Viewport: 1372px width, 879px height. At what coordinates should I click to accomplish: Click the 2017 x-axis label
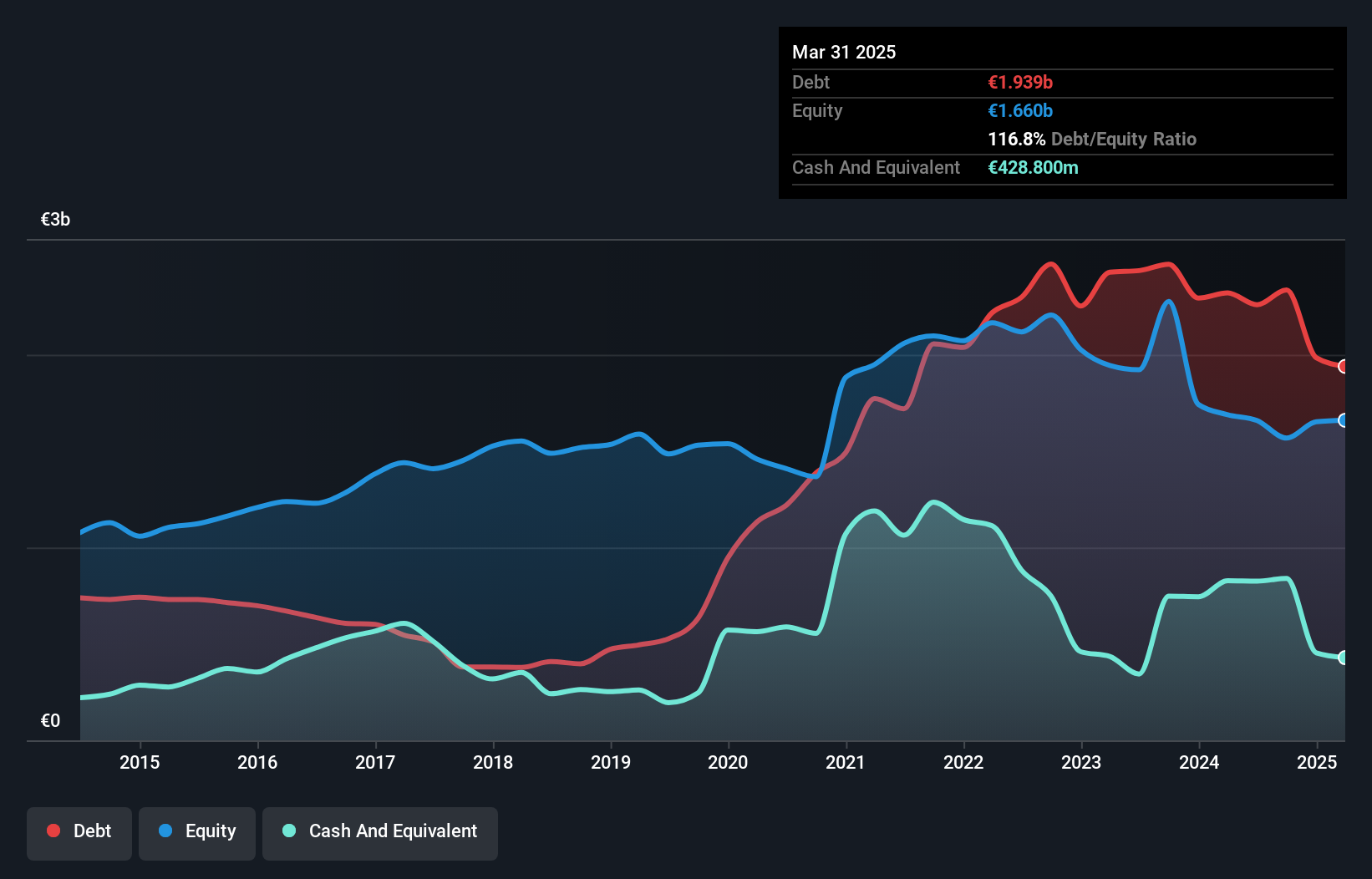click(x=375, y=762)
